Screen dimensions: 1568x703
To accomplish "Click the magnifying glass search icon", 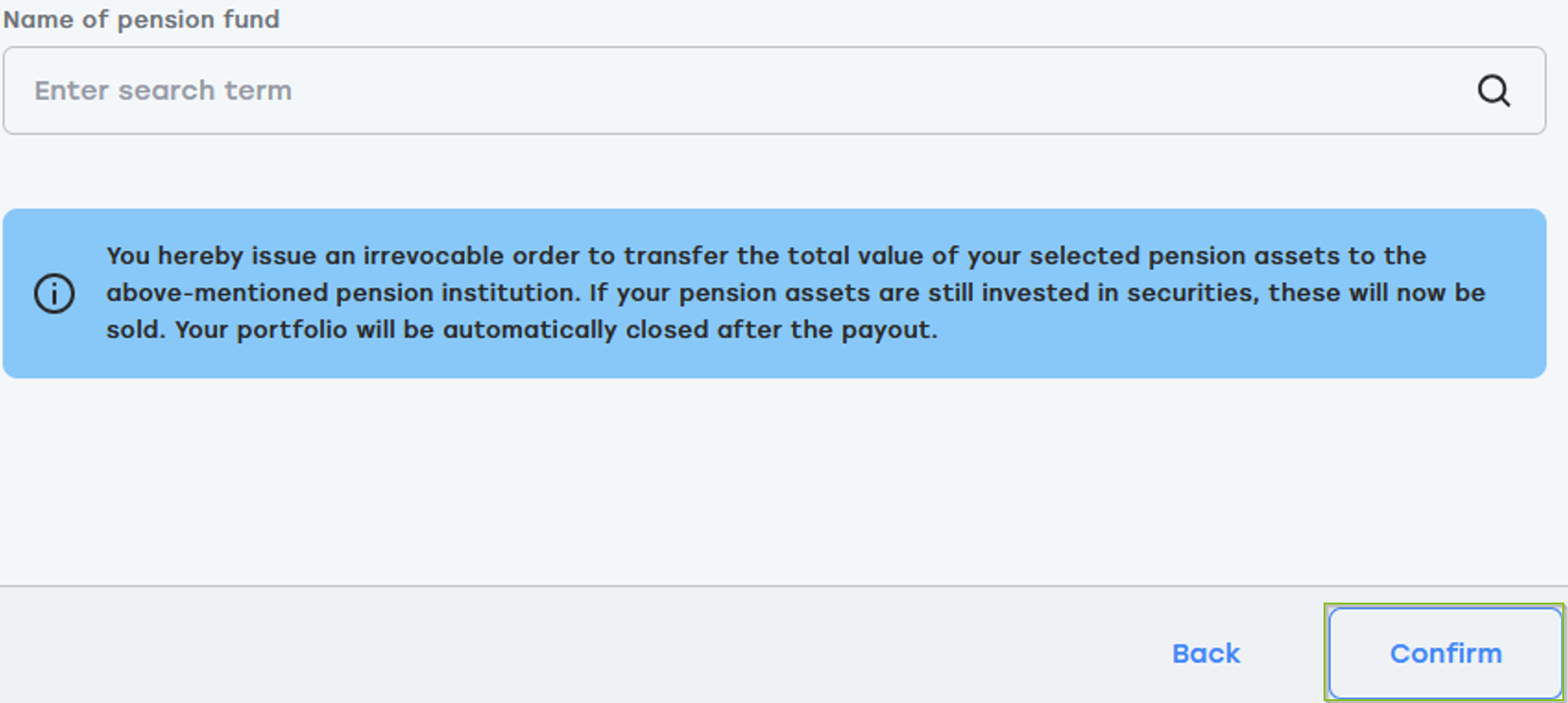I will point(1494,91).
